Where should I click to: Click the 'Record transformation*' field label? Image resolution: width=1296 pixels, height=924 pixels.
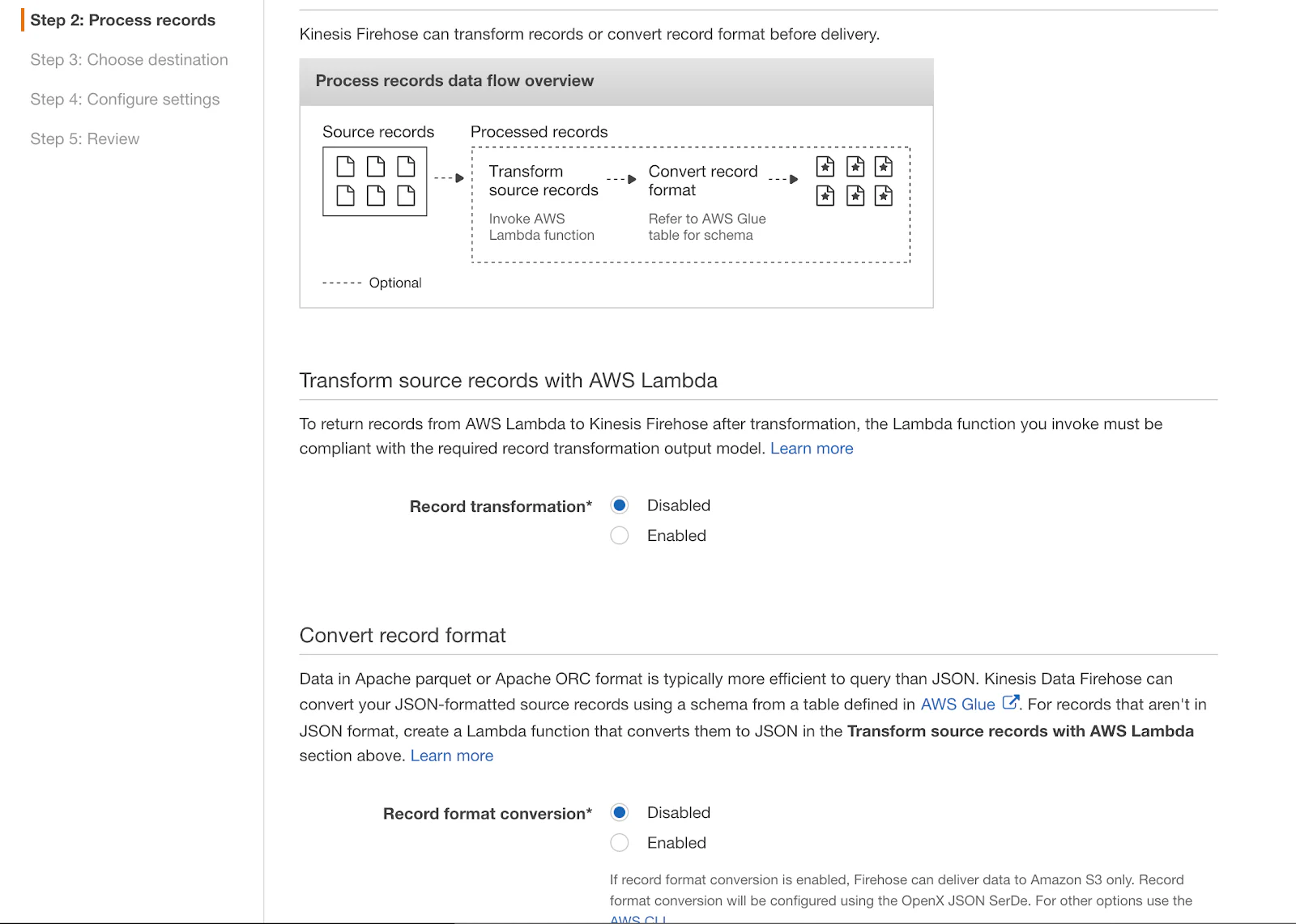point(501,507)
